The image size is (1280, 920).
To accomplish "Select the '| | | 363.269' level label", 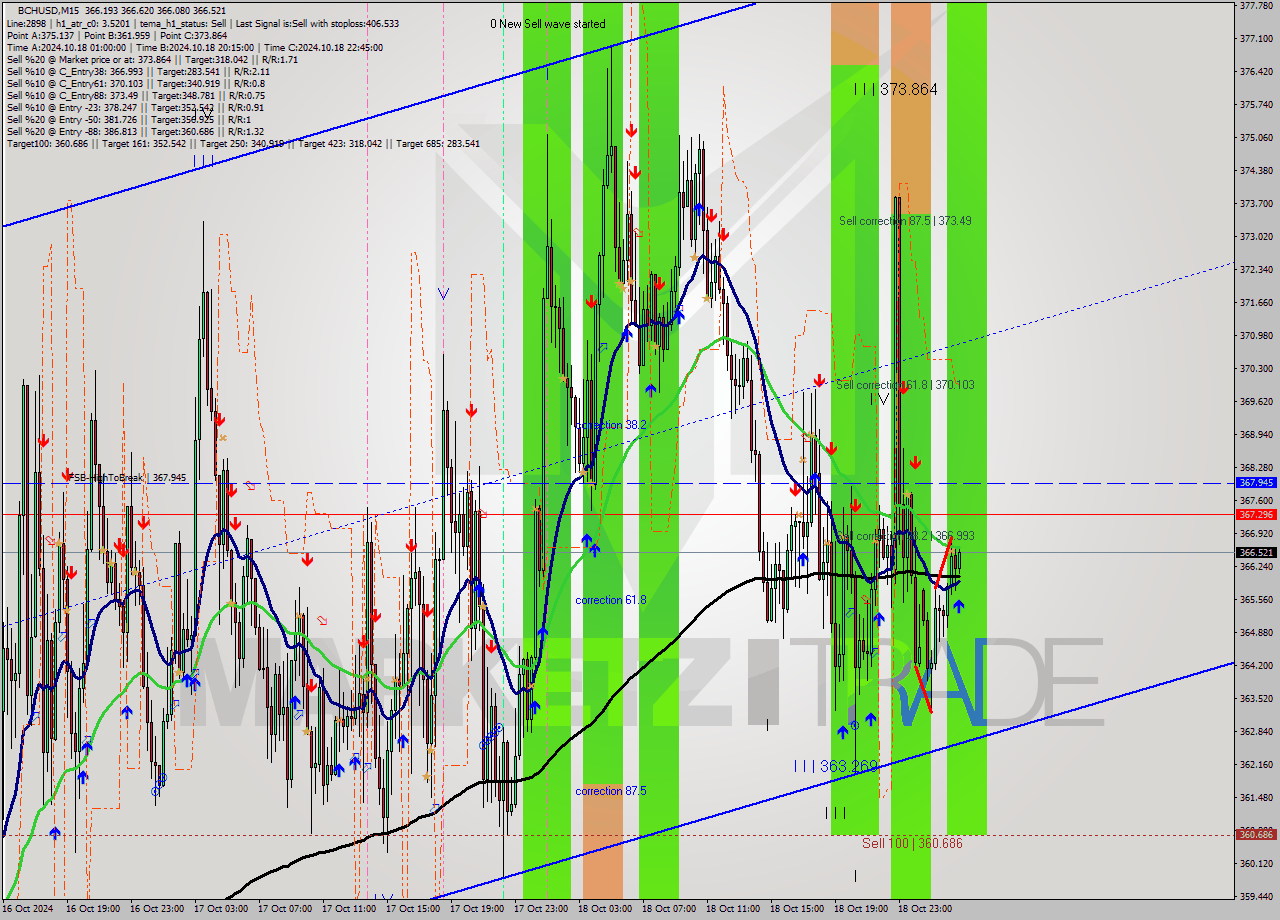I will [836, 766].
